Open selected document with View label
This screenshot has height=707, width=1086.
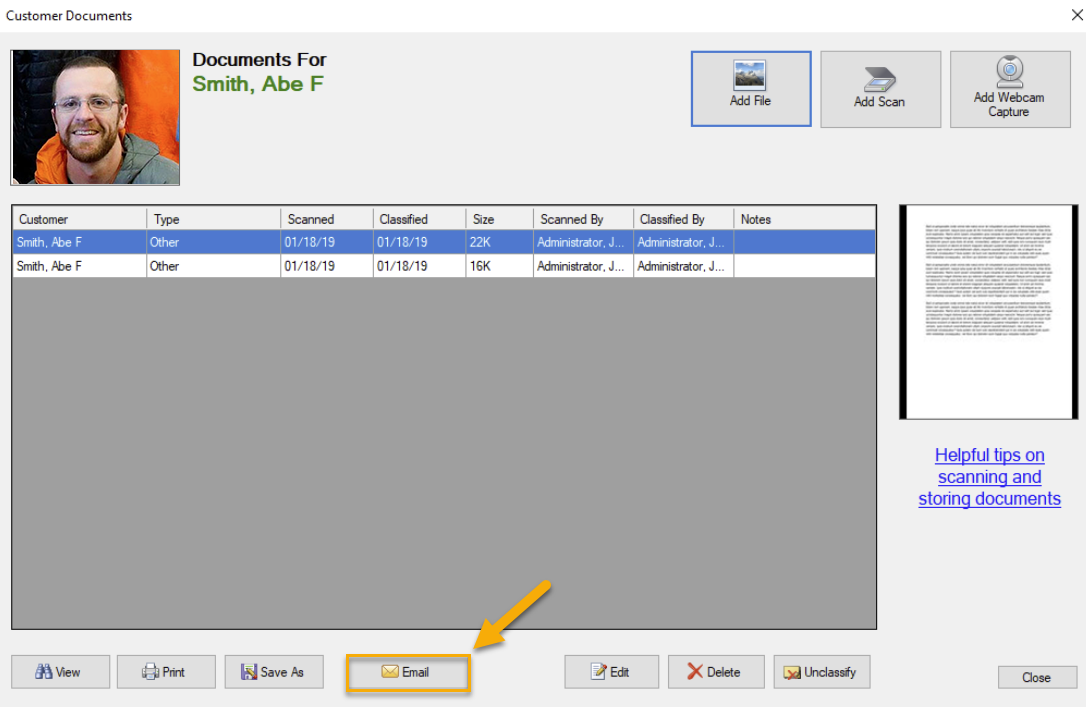point(68,672)
